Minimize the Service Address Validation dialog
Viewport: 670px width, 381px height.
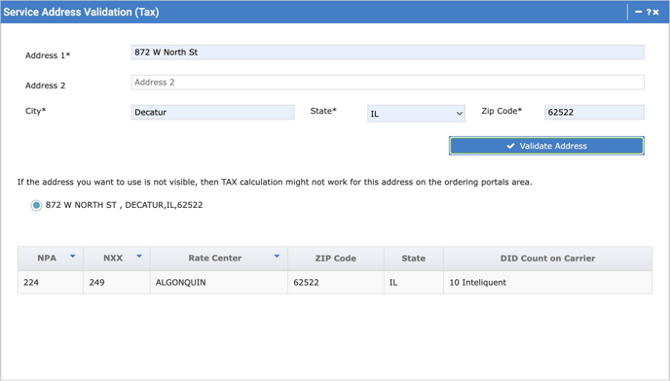pyautogui.click(x=638, y=12)
